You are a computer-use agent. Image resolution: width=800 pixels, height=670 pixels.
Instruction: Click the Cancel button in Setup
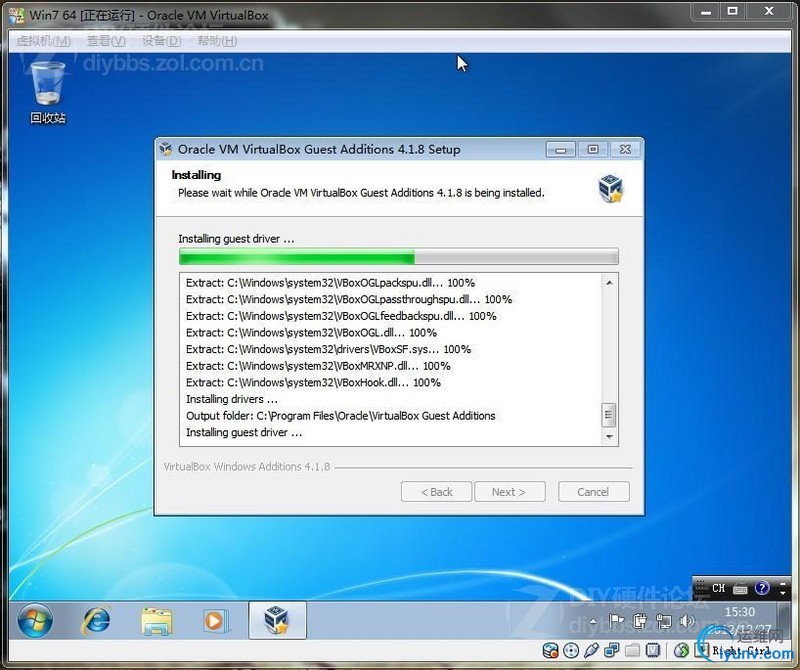click(593, 492)
